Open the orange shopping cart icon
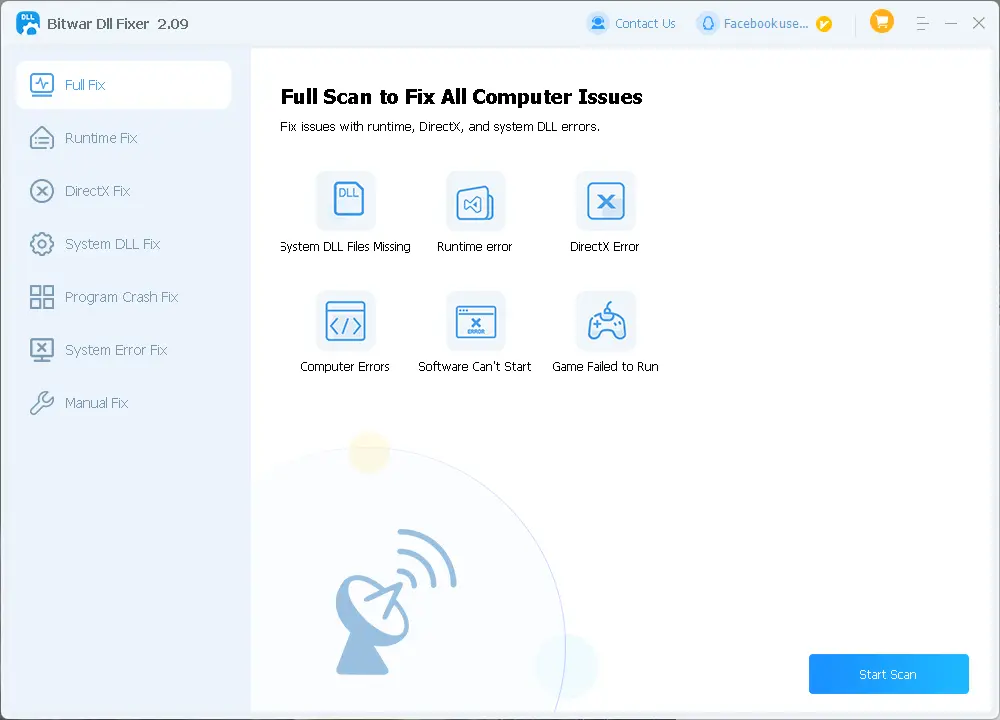The width and height of the screenshot is (1000, 720). click(x=881, y=21)
